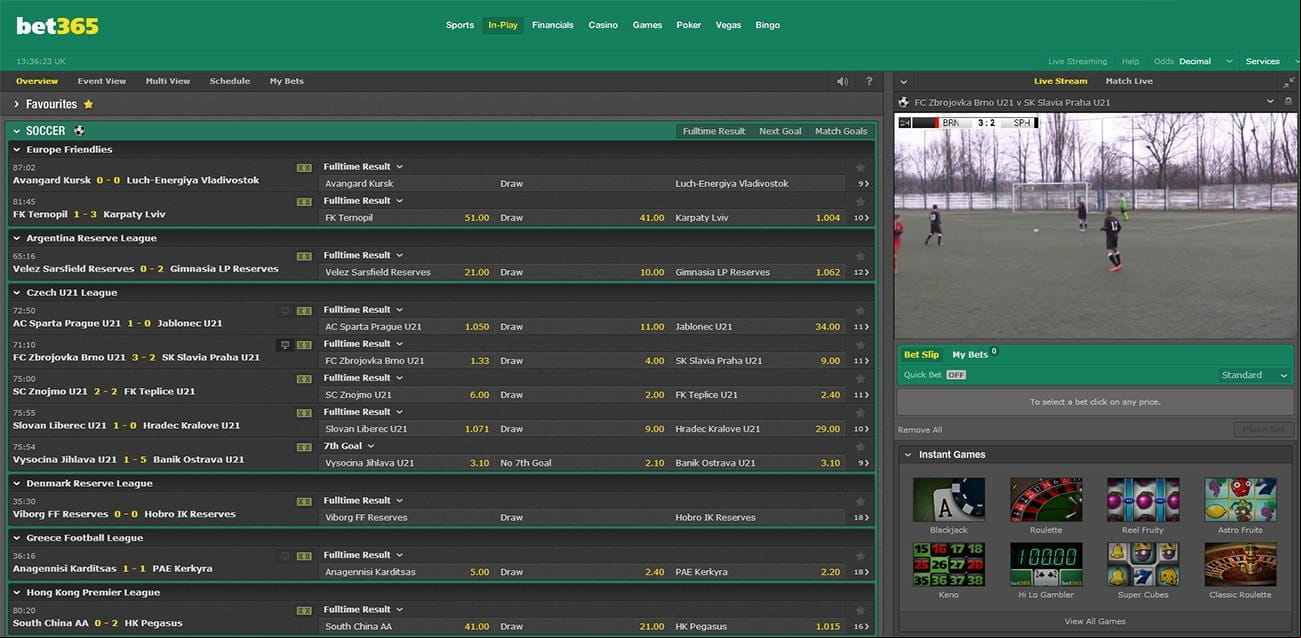Open the Live Streaming link
Screen dimensions: 1301x638
[x=1078, y=61]
